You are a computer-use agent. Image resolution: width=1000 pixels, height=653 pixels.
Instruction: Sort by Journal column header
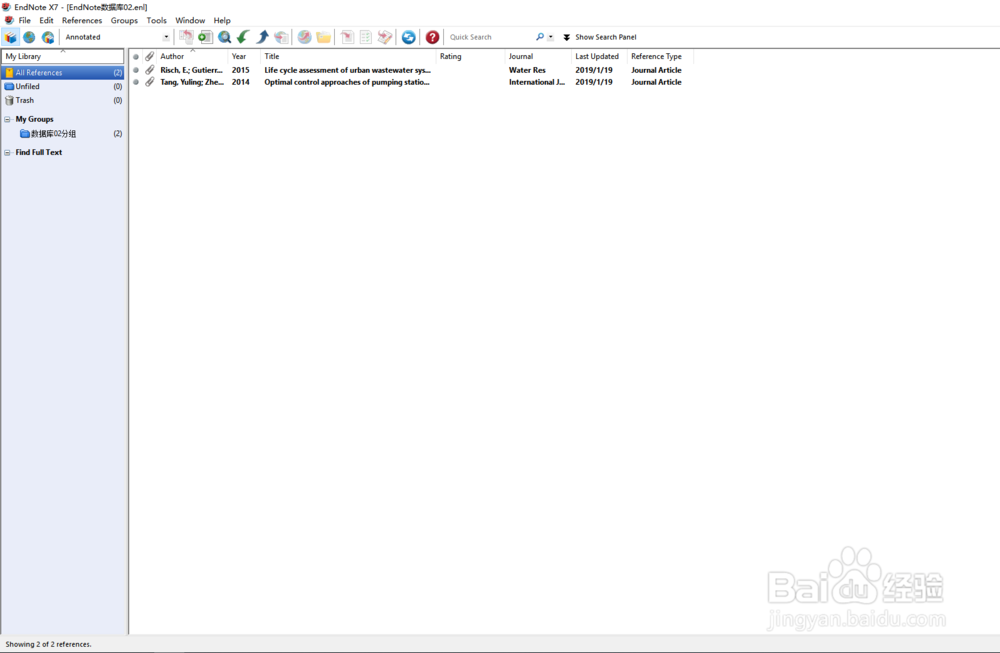pos(538,56)
